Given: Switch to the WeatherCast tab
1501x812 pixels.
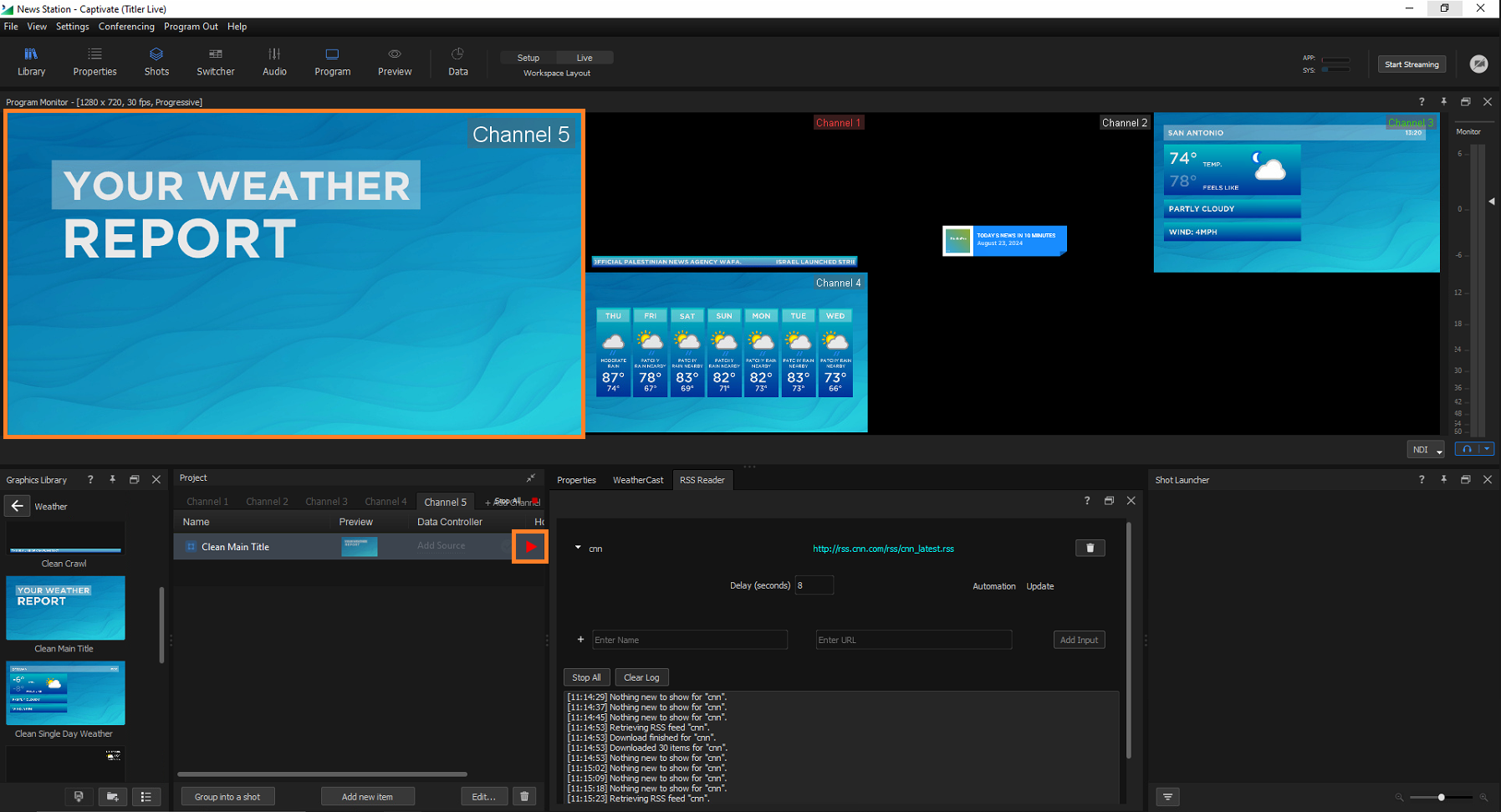Looking at the screenshot, I should (637, 480).
